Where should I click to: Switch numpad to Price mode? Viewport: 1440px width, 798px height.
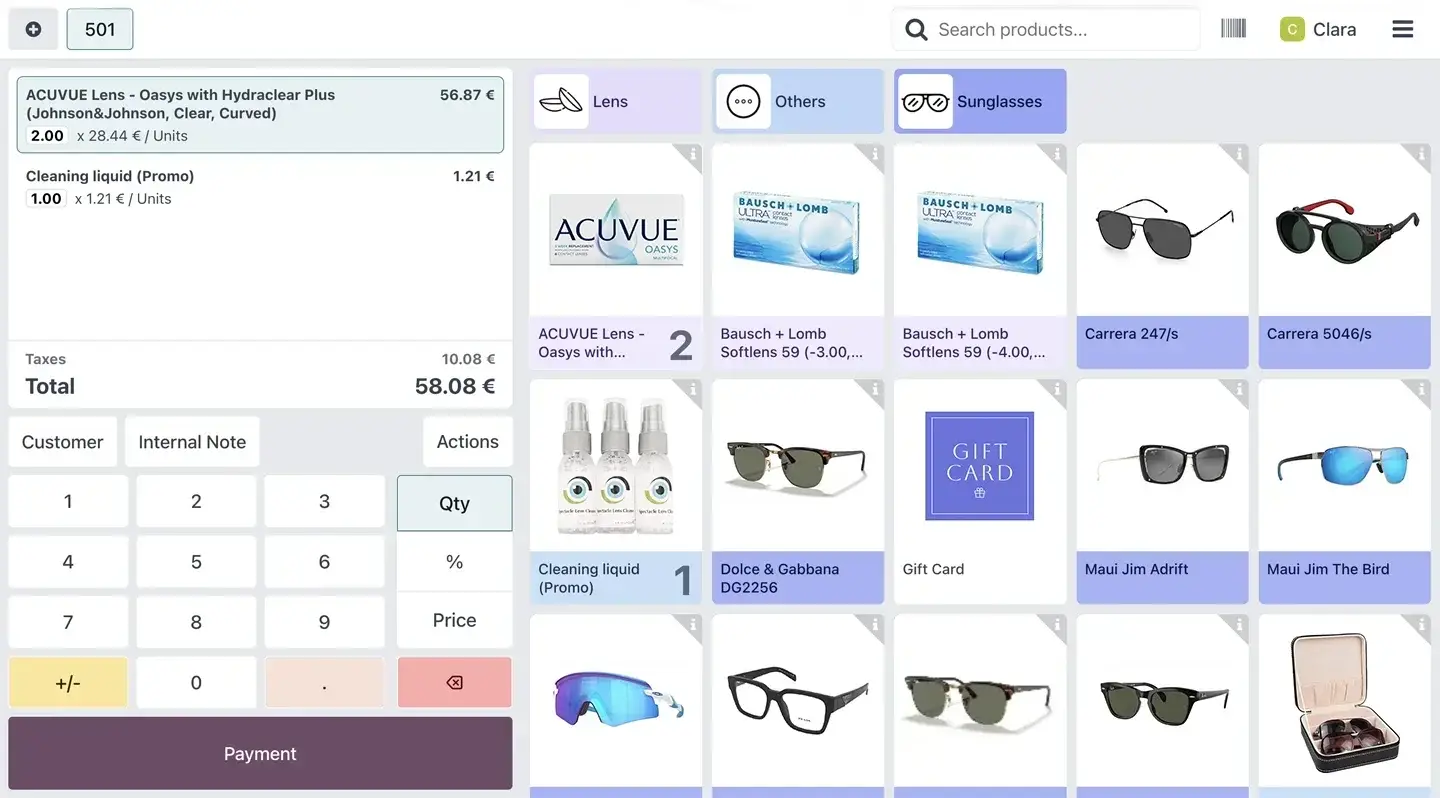[x=454, y=620]
